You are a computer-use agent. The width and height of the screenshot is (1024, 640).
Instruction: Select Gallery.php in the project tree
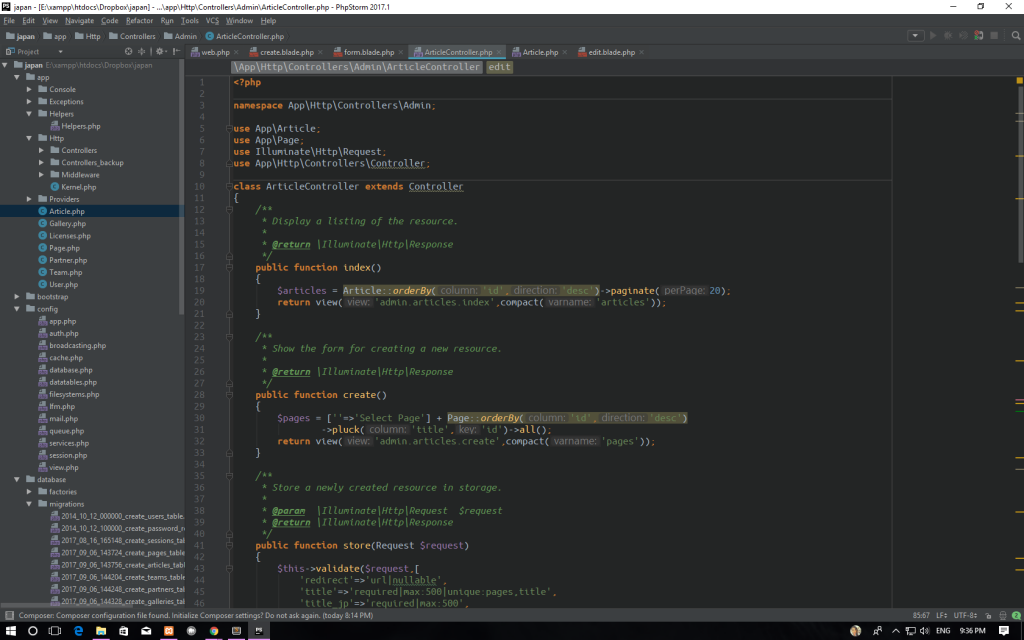pyautogui.click(x=67, y=224)
